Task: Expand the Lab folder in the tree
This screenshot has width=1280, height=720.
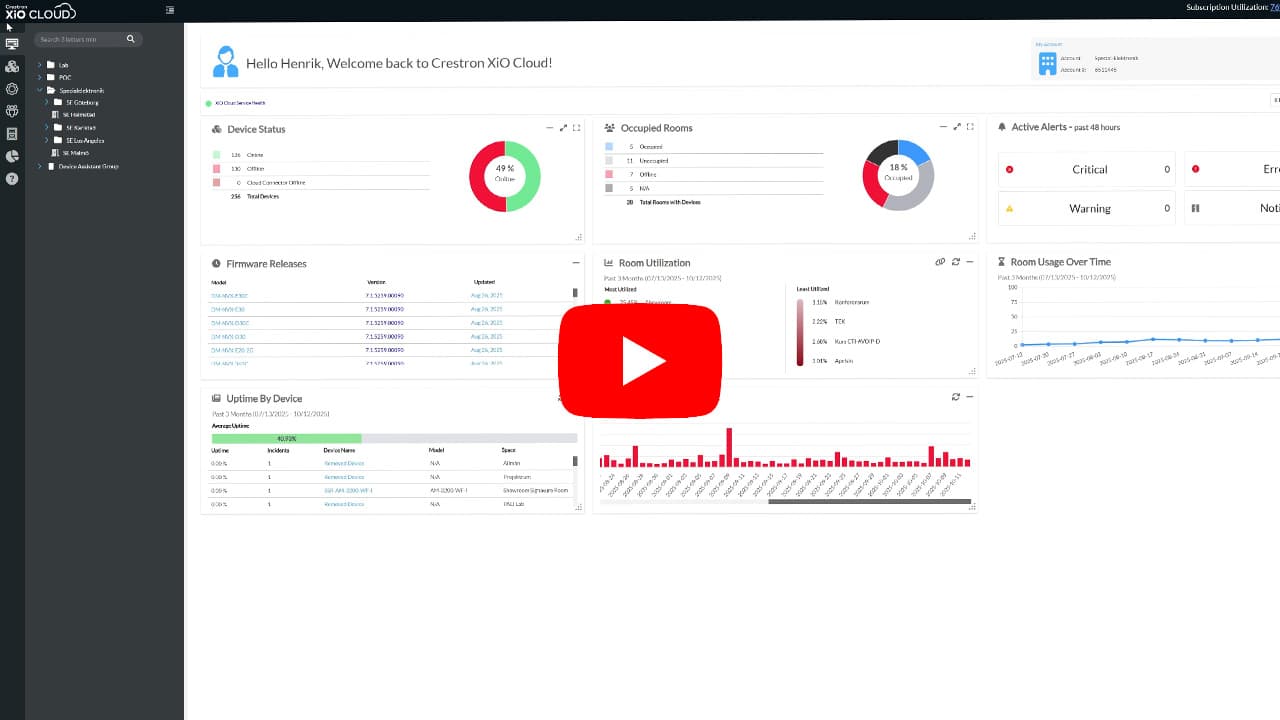Action: click(40, 65)
